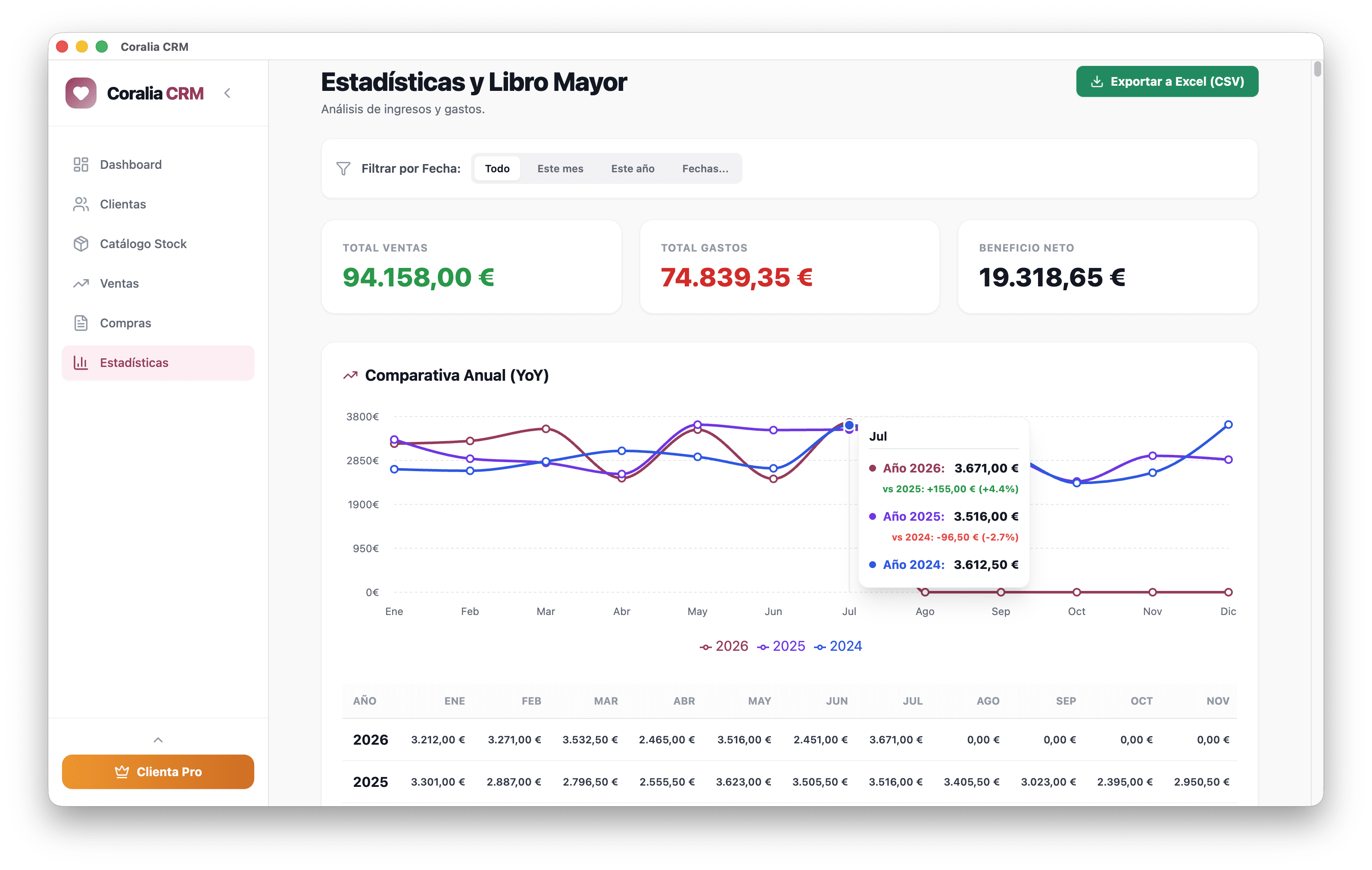This screenshot has width=1372, height=870.
Task: Collapse sidebar with the left chevron
Action: (x=228, y=93)
